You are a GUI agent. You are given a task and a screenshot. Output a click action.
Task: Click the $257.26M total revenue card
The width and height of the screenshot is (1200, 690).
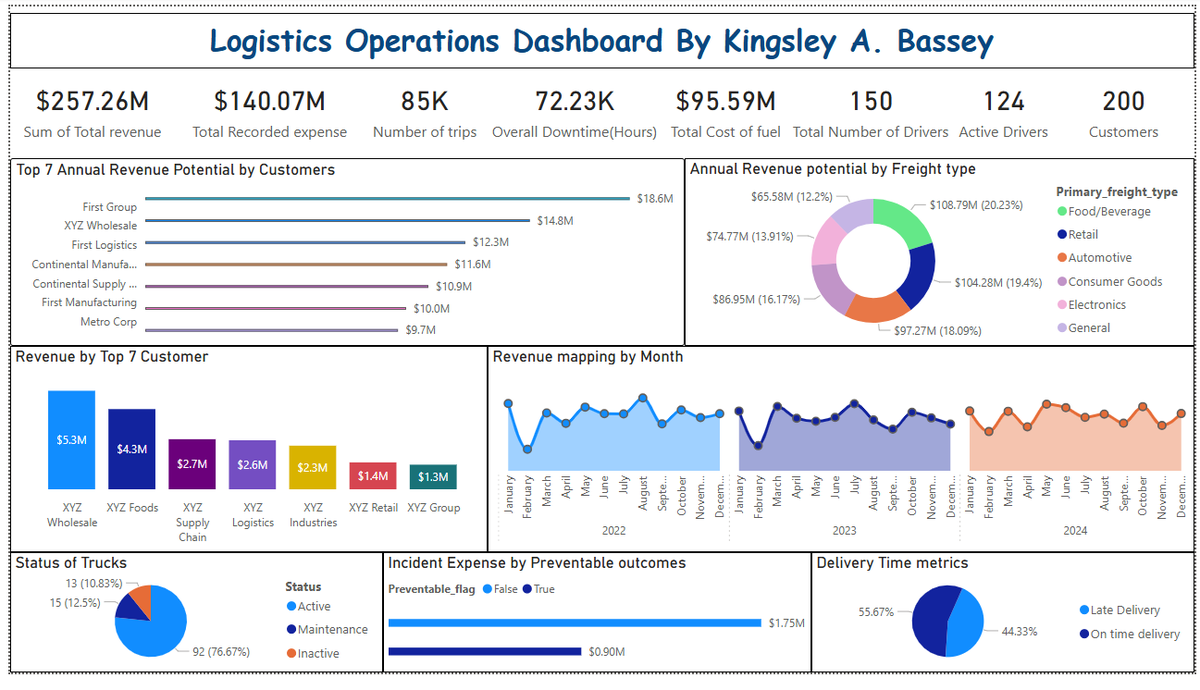pos(93,114)
